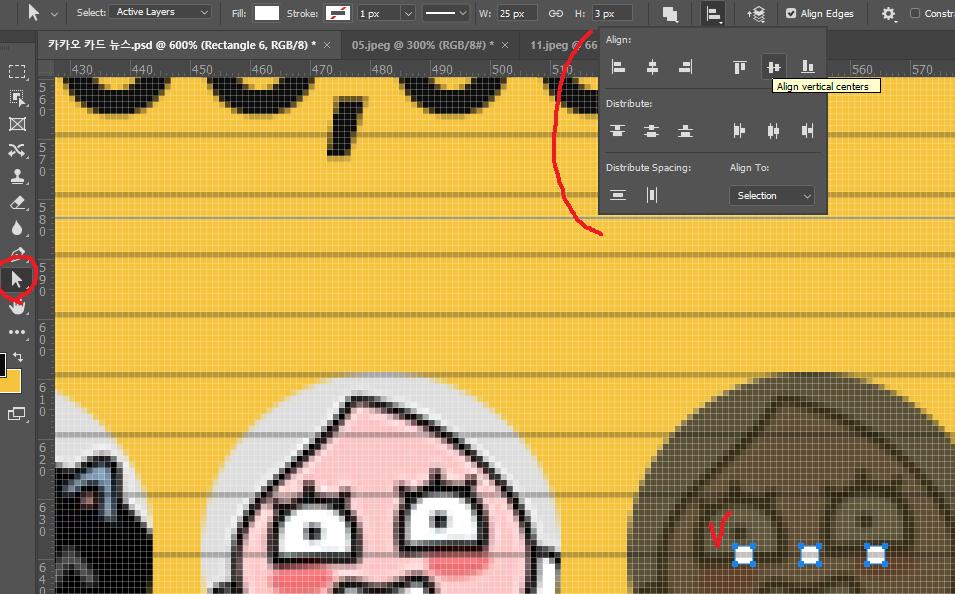The height and width of the screenshot is (594, 955).
Task: Click the middle selected white rectangle
Action: [810, 555]
